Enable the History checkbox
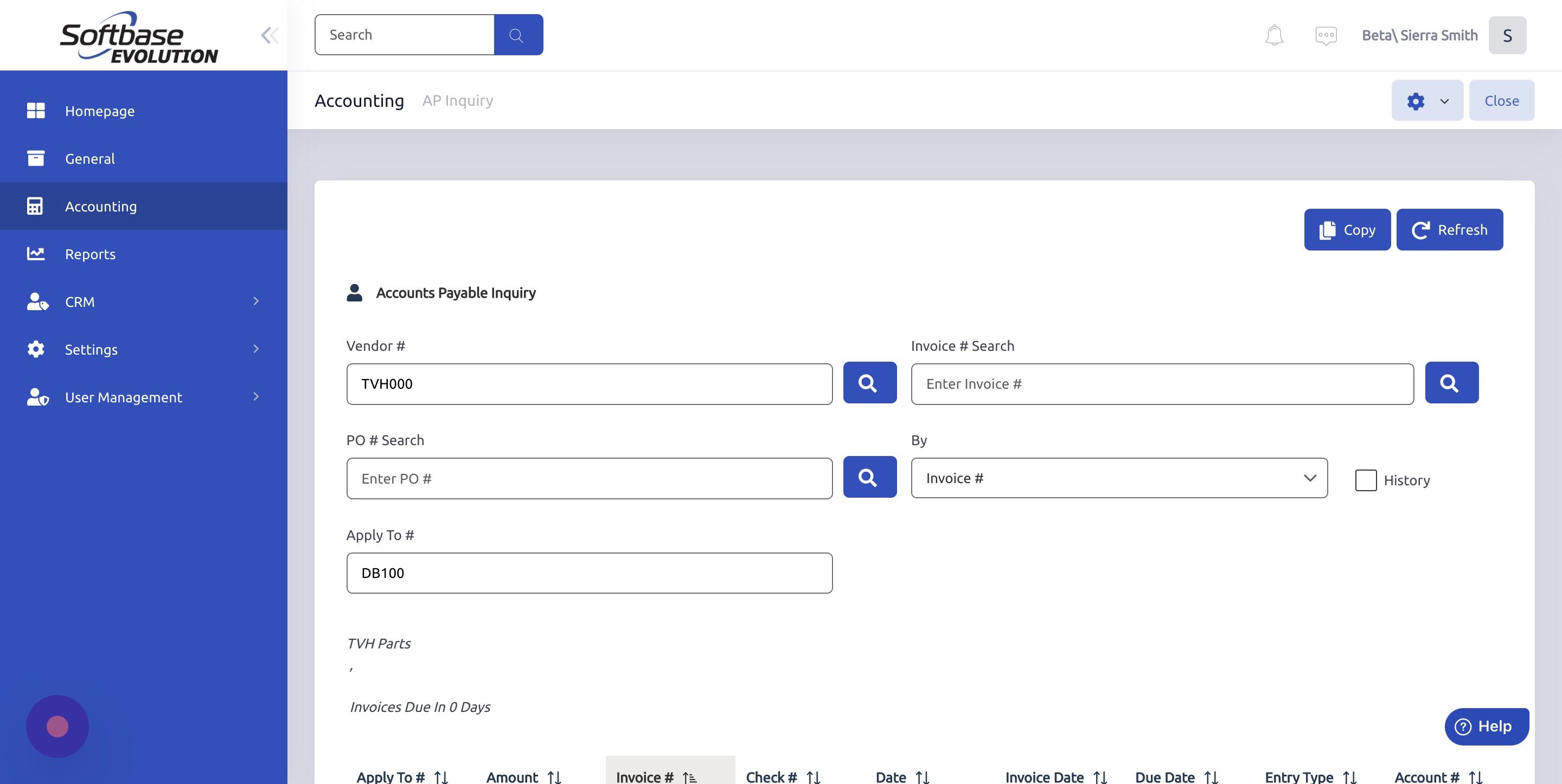1562x784 pixels. pos(1366,480)
